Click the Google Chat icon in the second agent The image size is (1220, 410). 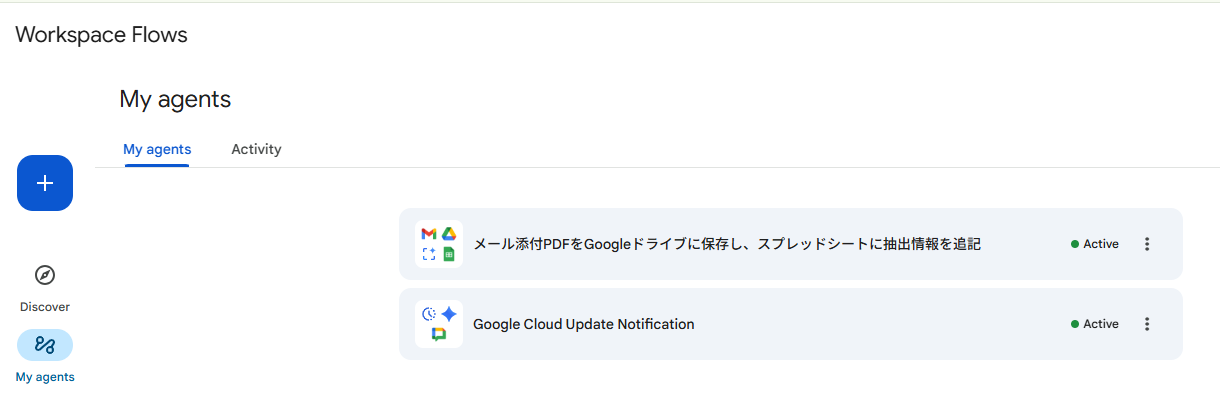pos(439,335)
